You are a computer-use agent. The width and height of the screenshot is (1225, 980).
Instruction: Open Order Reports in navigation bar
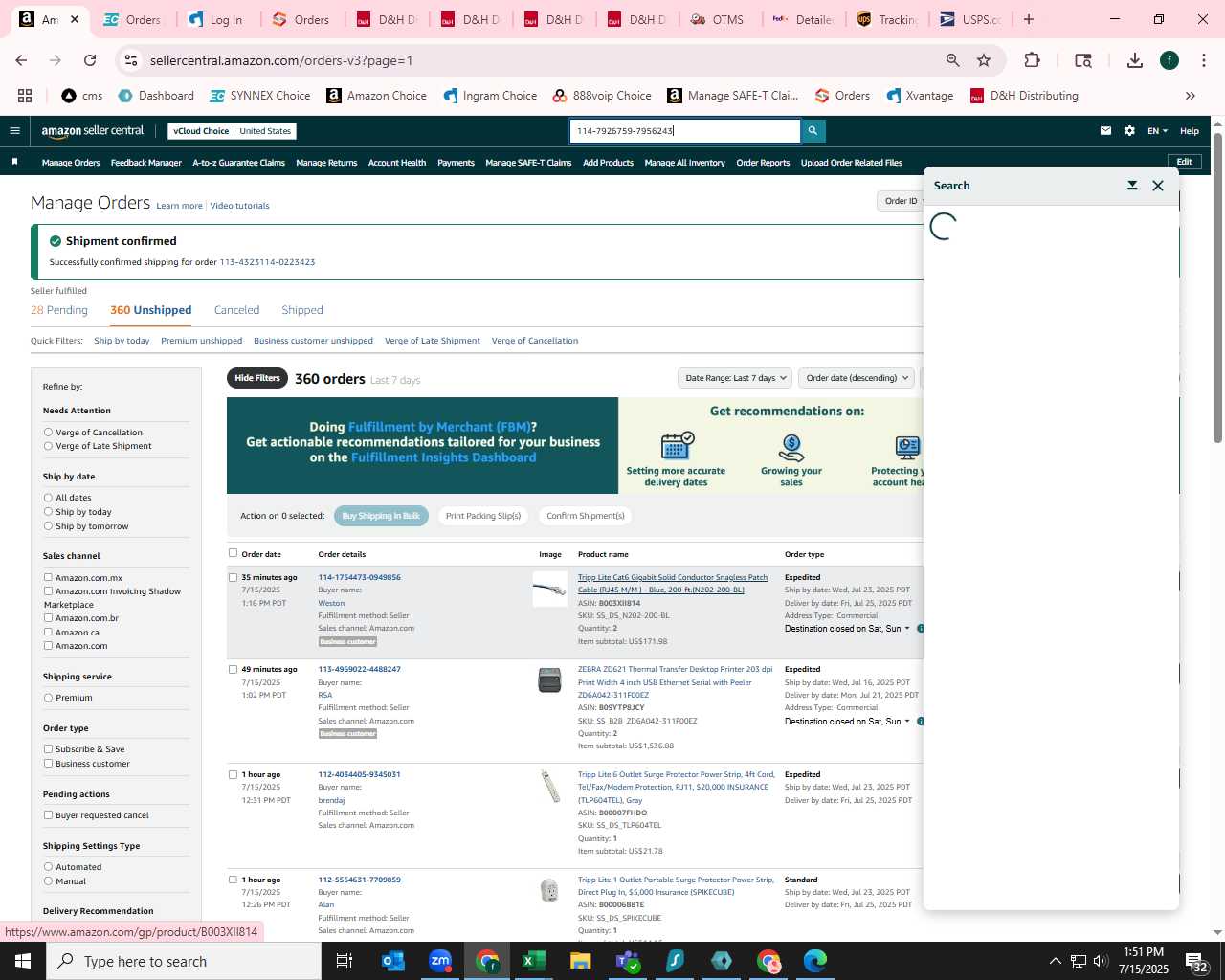(763, 163)
